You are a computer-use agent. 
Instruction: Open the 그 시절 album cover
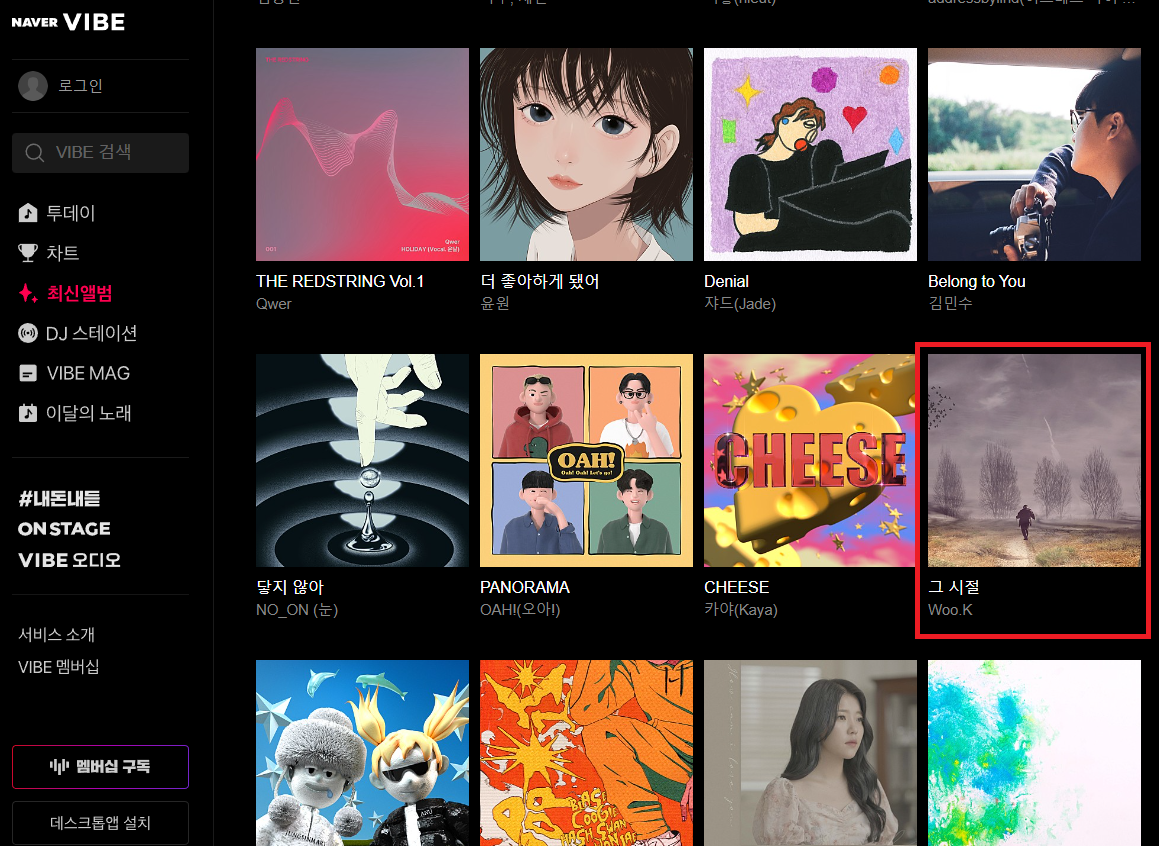pyautogui.click(x=1034, y=460)
